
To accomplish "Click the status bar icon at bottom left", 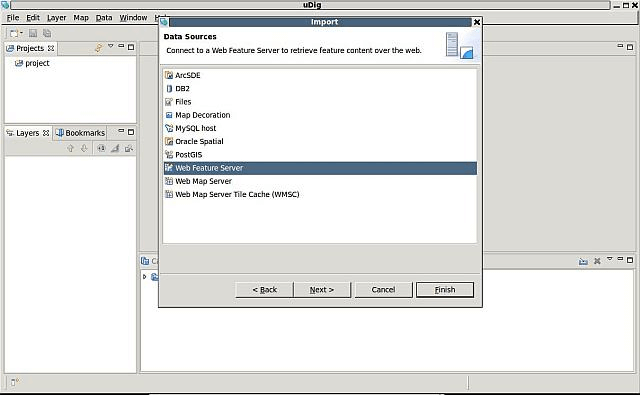I will pos(15,382).
